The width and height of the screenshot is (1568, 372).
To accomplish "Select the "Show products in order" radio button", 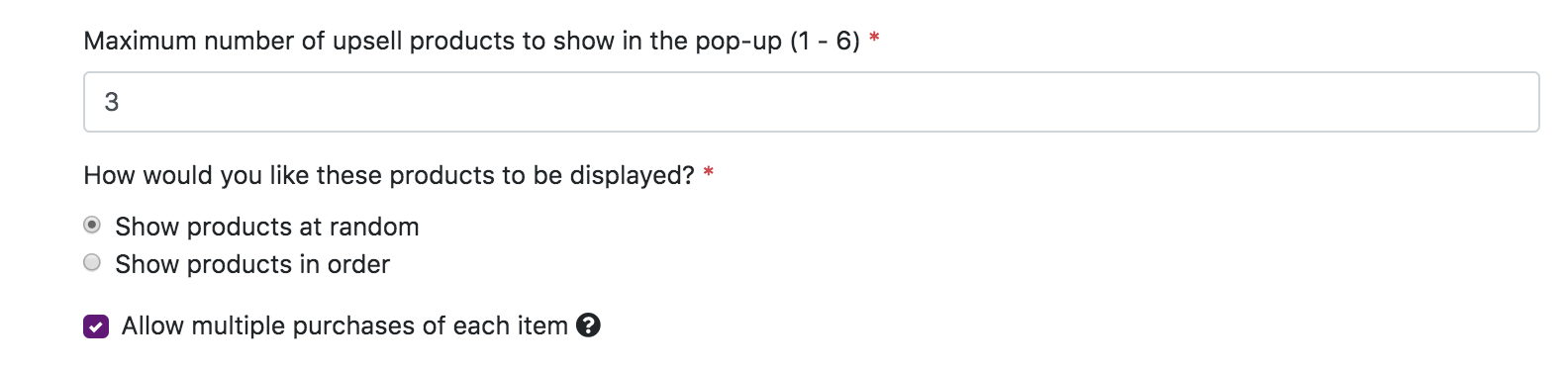I will coord(92,263).
